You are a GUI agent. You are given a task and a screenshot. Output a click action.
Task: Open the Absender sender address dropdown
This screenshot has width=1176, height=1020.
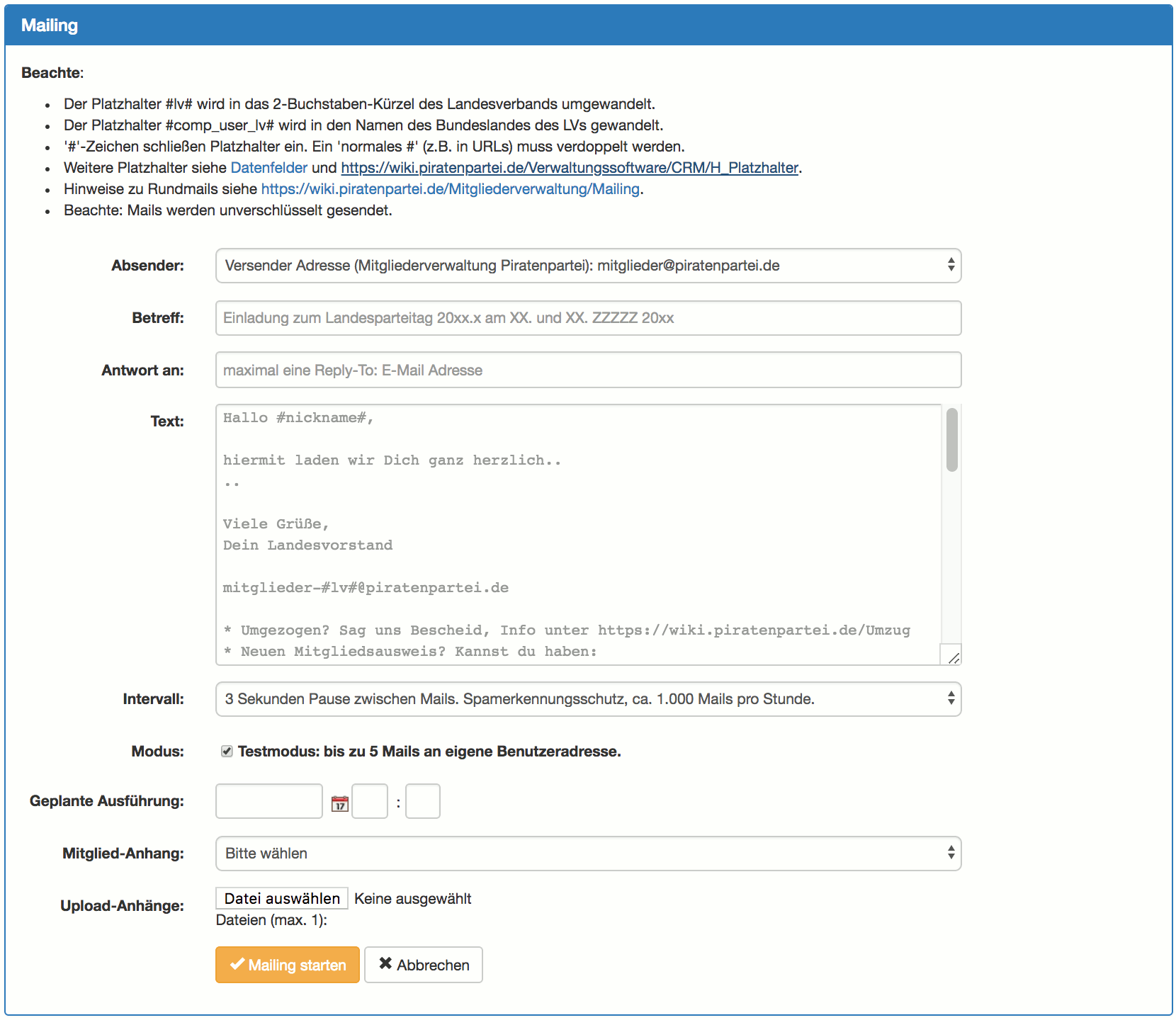point(588,266)
